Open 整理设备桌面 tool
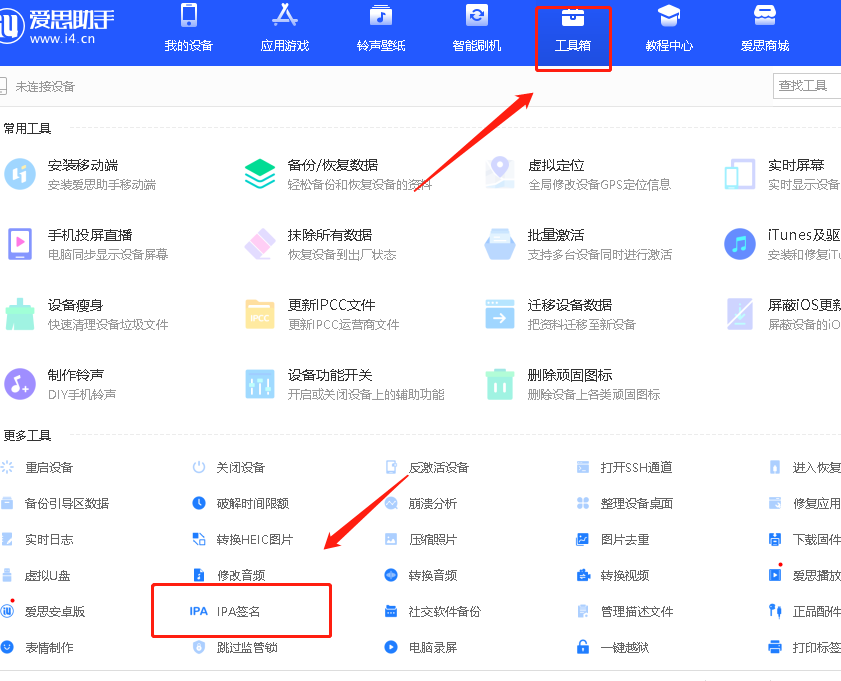 click(625, 504)
